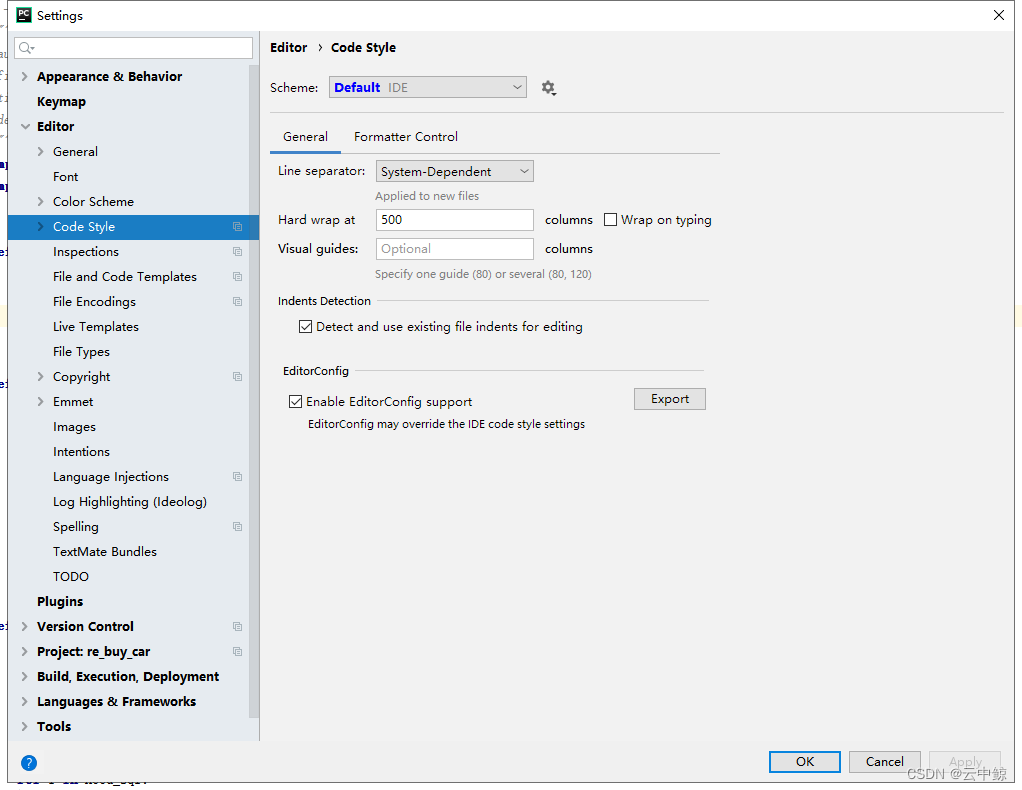The width and height of the screenshot is (1022, 790).
Task: Switch to the Formatter Control tab
Action: (x=405, y=136)
